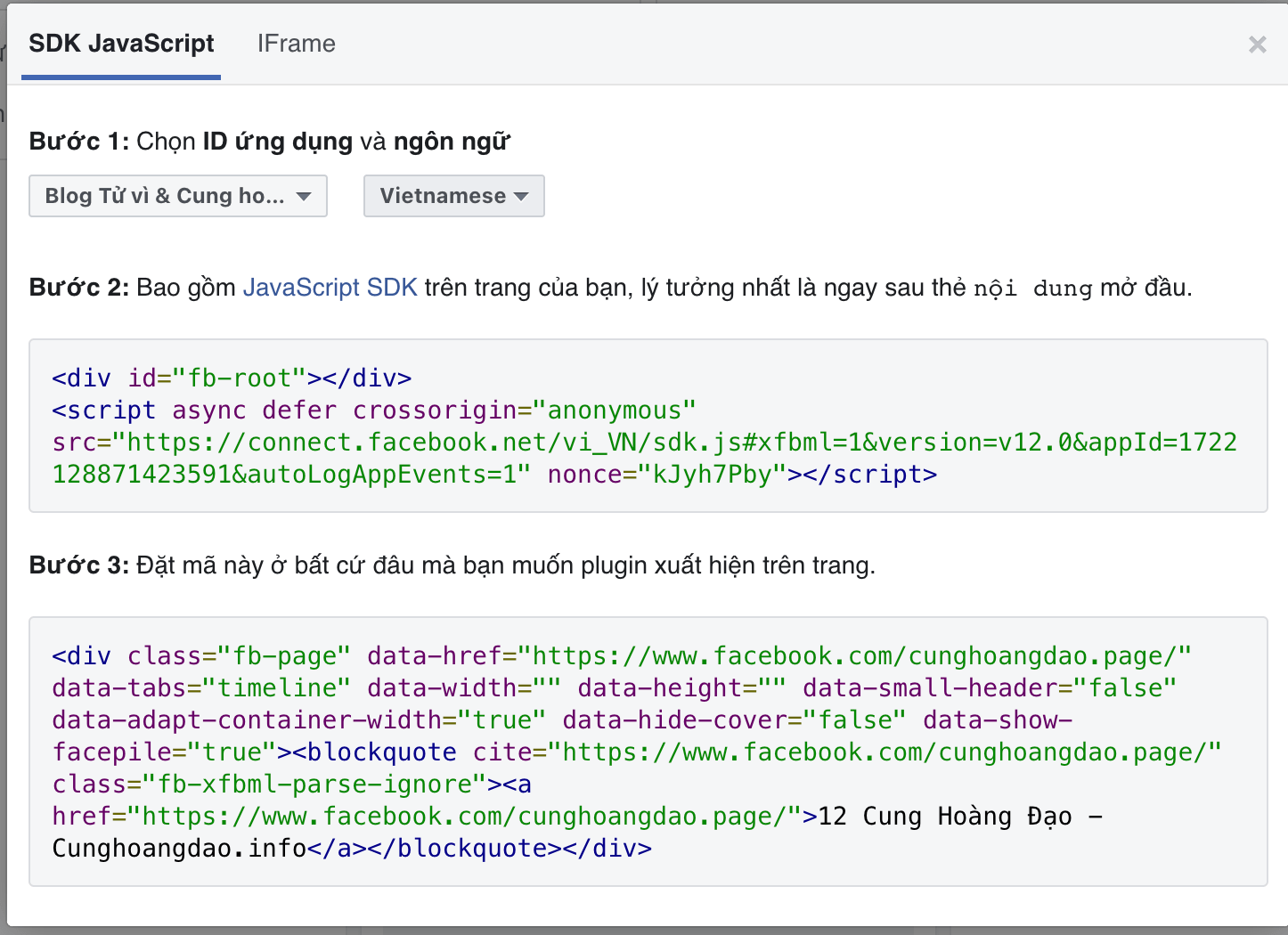1288x935 pixels.
Task: Click the 'ngôn ngữ' bold text
Action: (452, 142)
